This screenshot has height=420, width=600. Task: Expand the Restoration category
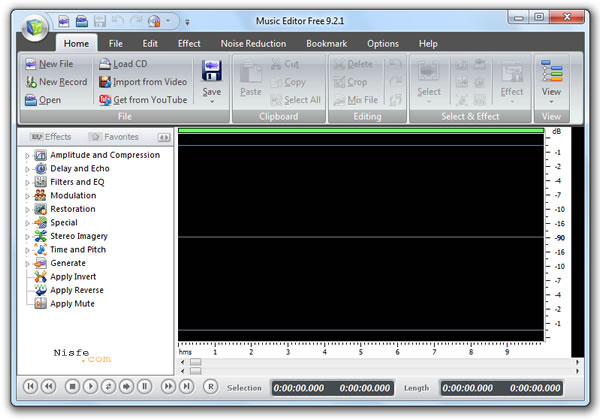[27, 210]
